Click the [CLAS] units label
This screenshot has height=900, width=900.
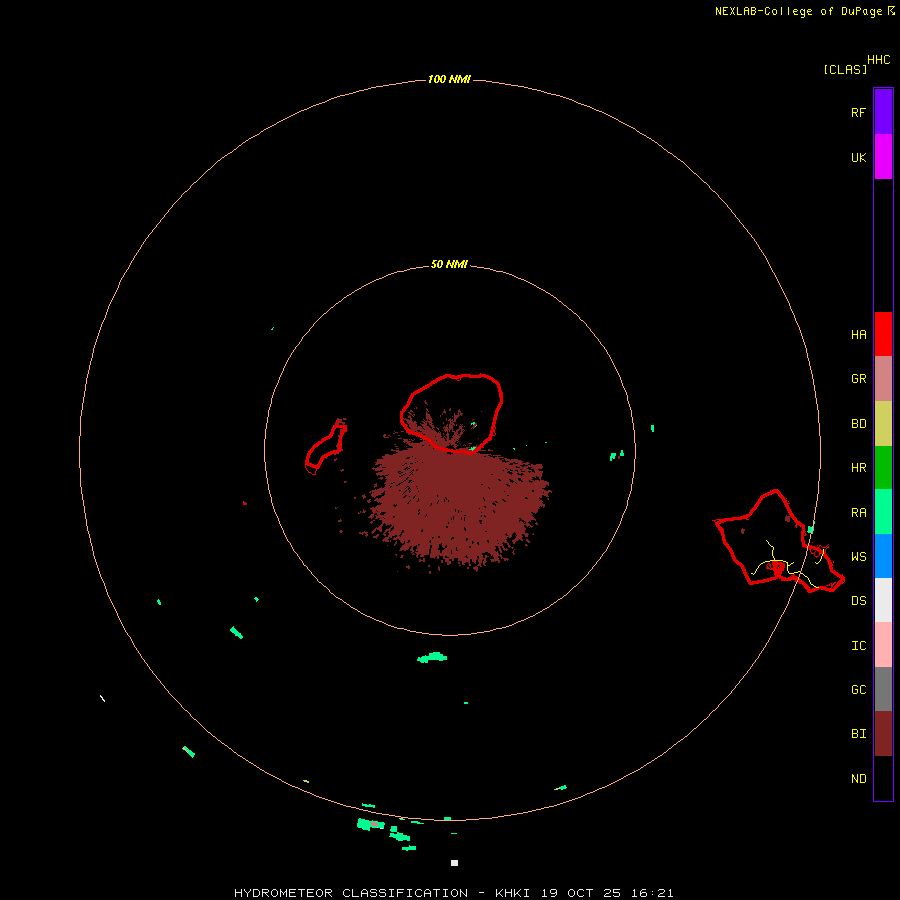pos(845,69)
